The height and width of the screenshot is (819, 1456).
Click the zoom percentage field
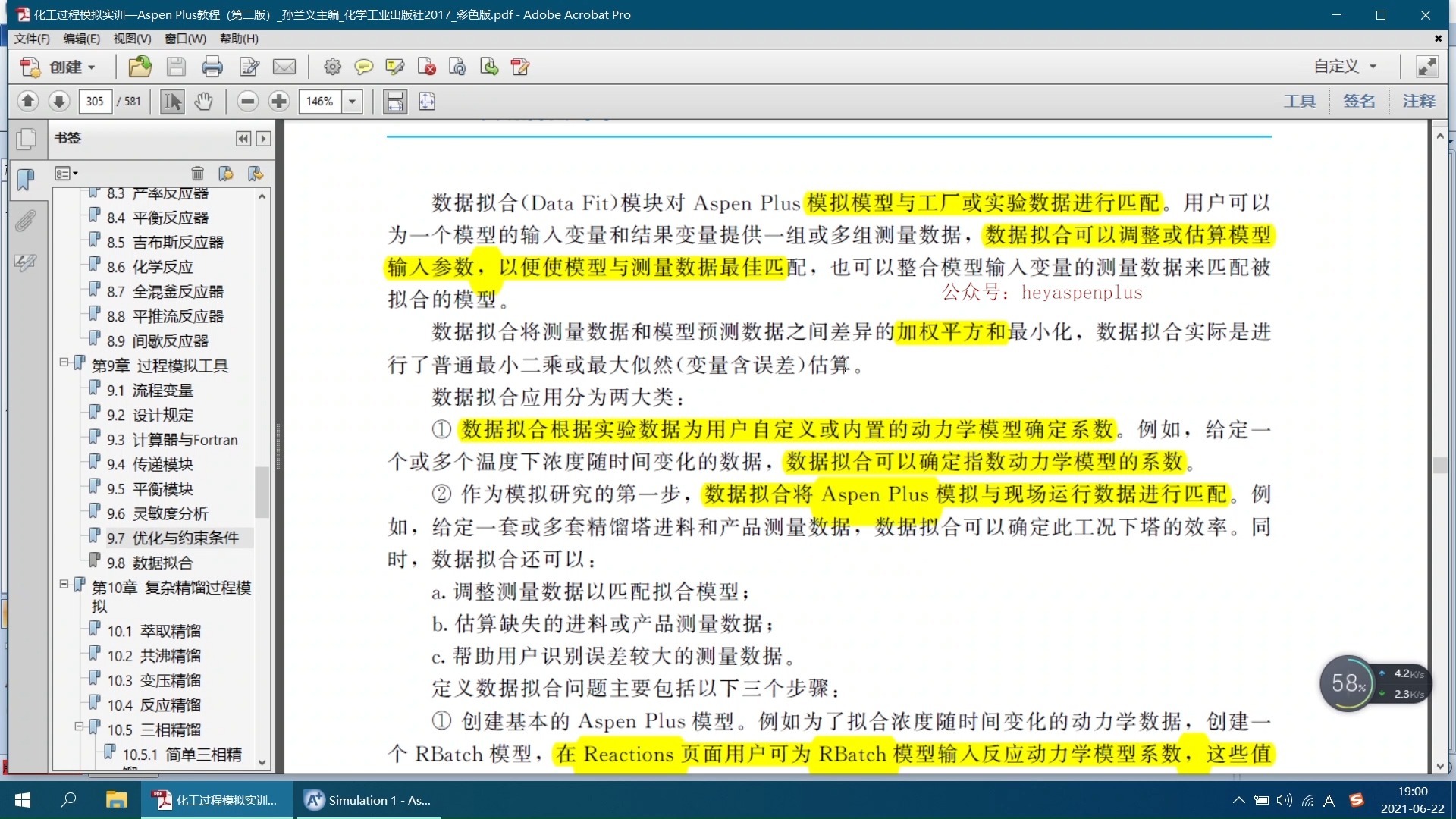tap(320, 101)
